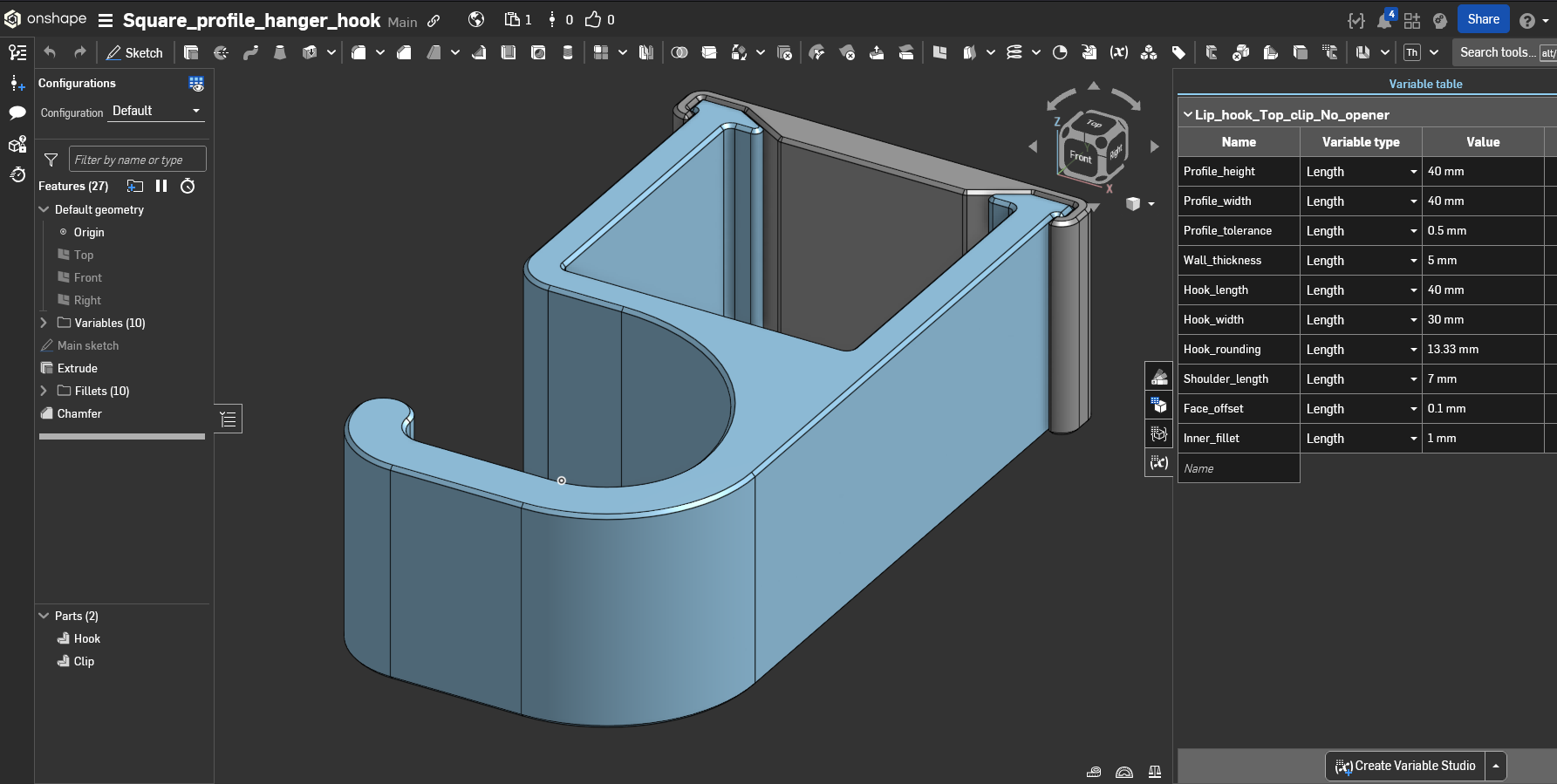Click the Front face of view cube
Viewport: 1557px width, 784px height.
(1081, 157)
